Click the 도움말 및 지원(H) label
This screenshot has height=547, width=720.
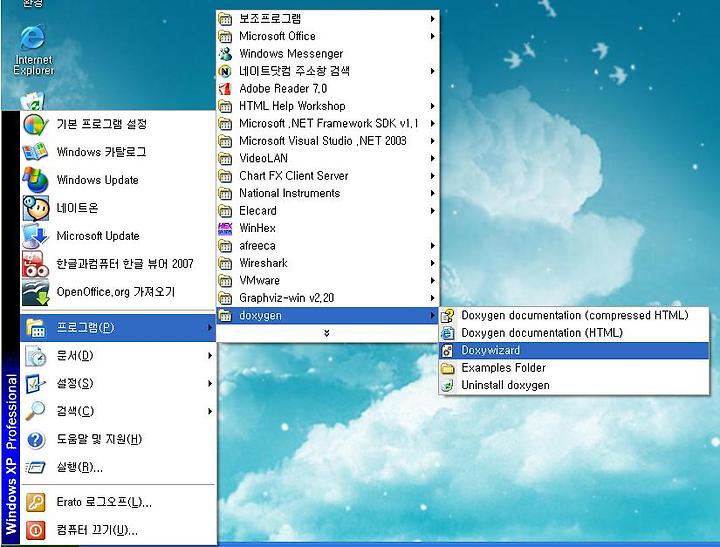point(99,440)
